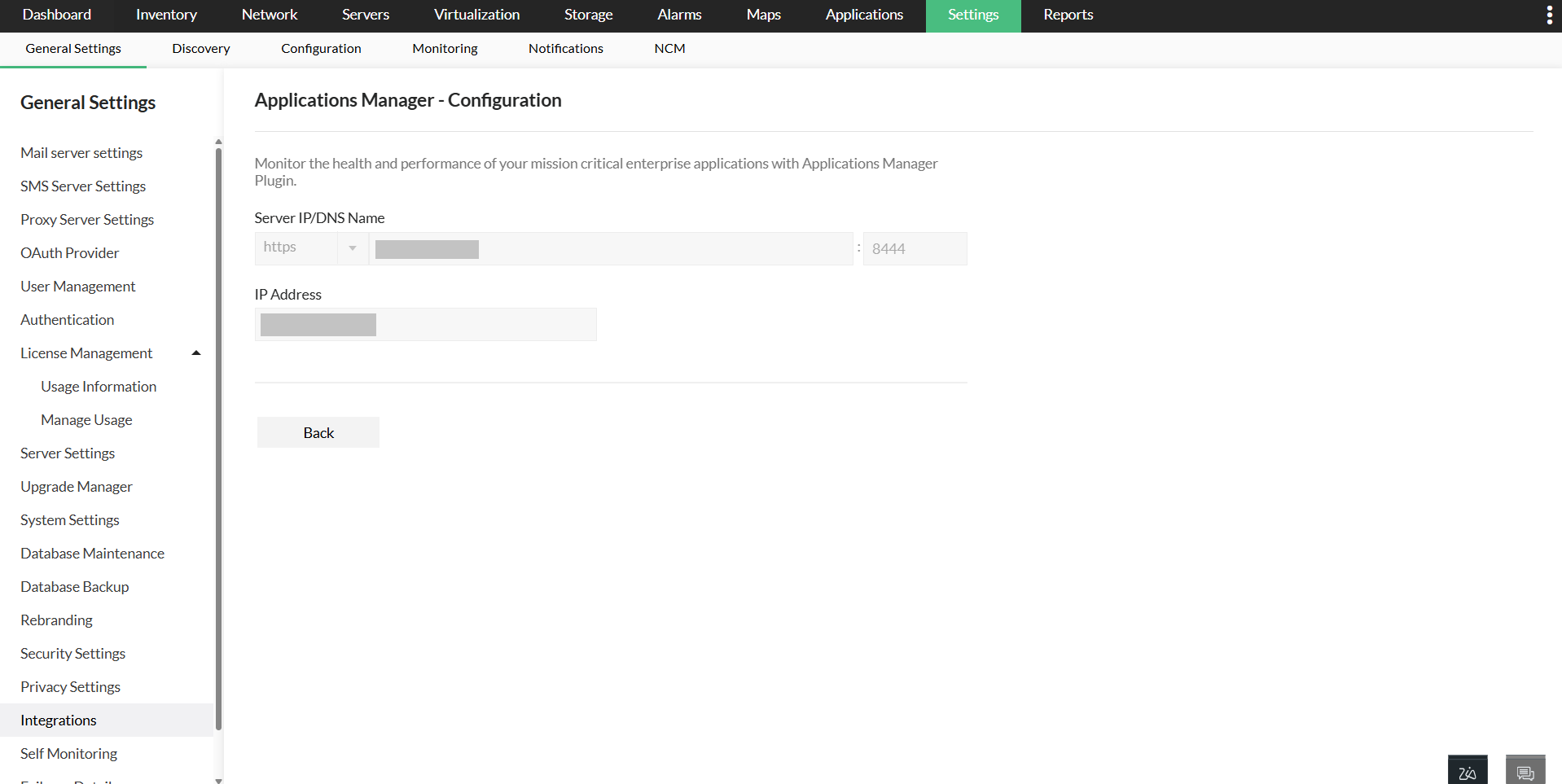Screen dimensions: 1562x784
Task: Open the NCM sub-tab
Action: click(669, 49)
